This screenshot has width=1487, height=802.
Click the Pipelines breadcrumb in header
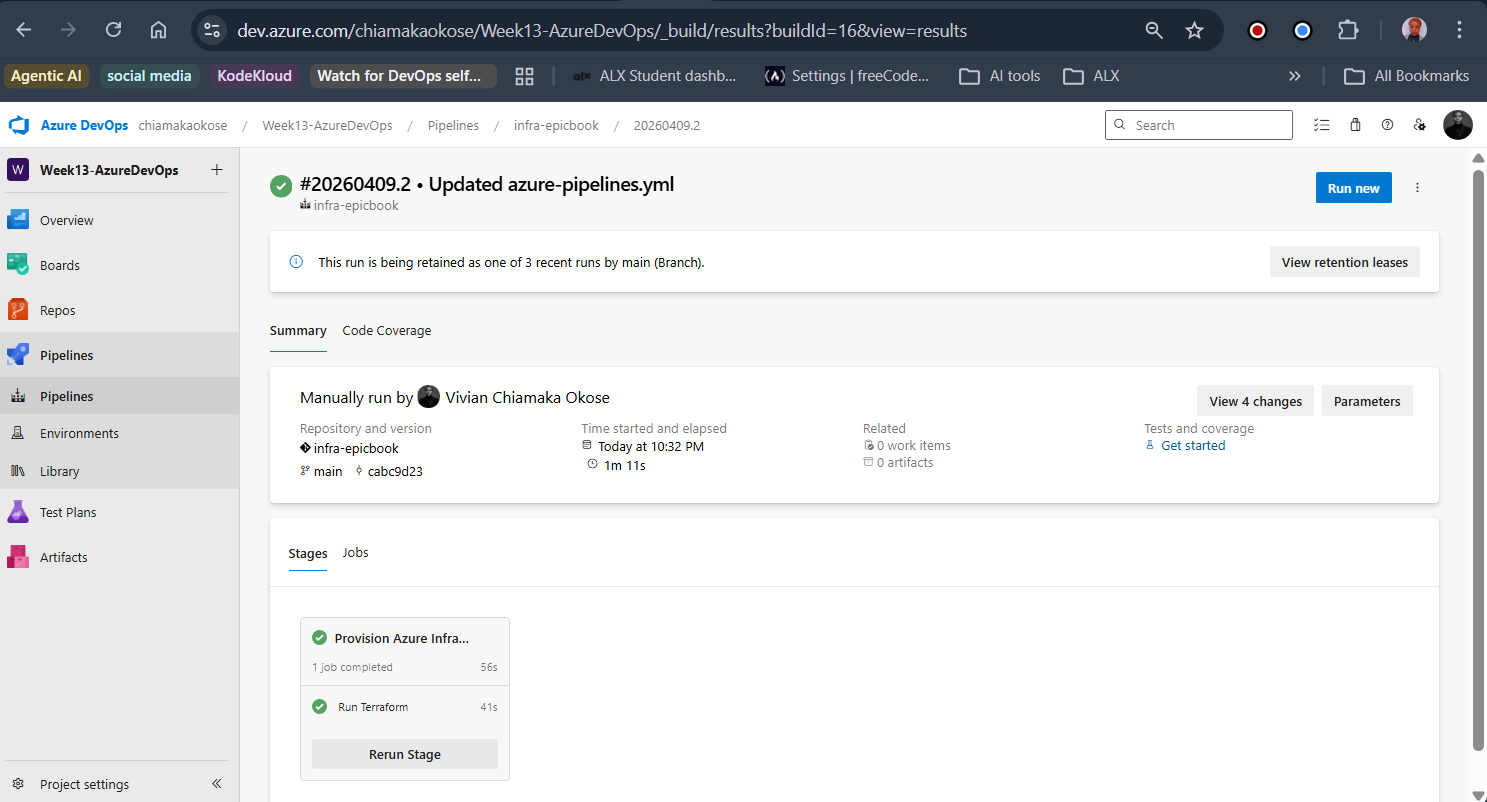pyautogui.click(x=453, y=126)
